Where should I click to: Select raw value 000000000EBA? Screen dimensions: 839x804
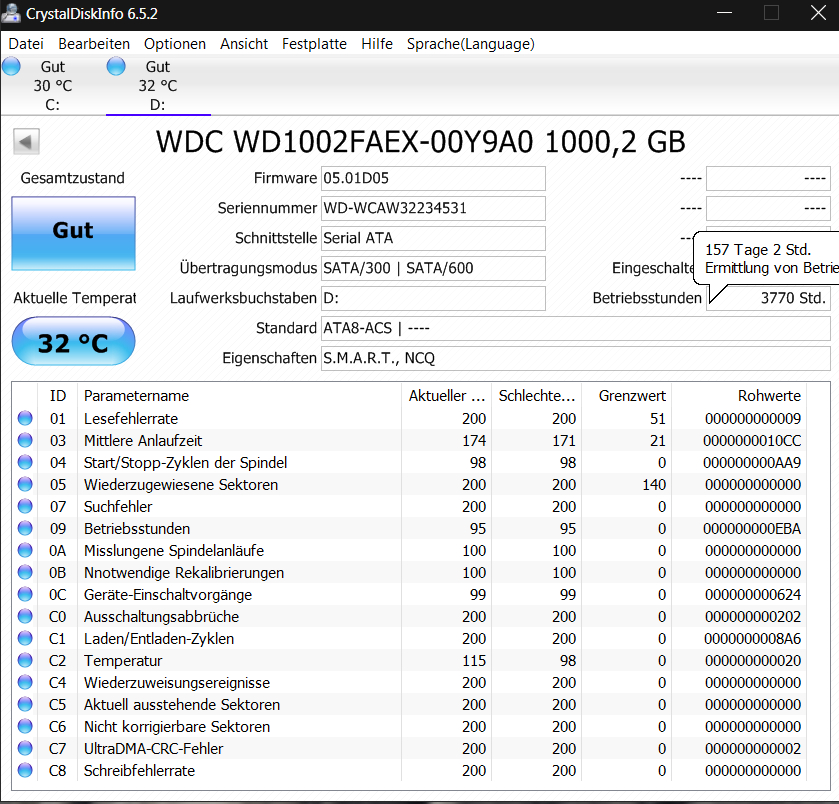[752, 529]
